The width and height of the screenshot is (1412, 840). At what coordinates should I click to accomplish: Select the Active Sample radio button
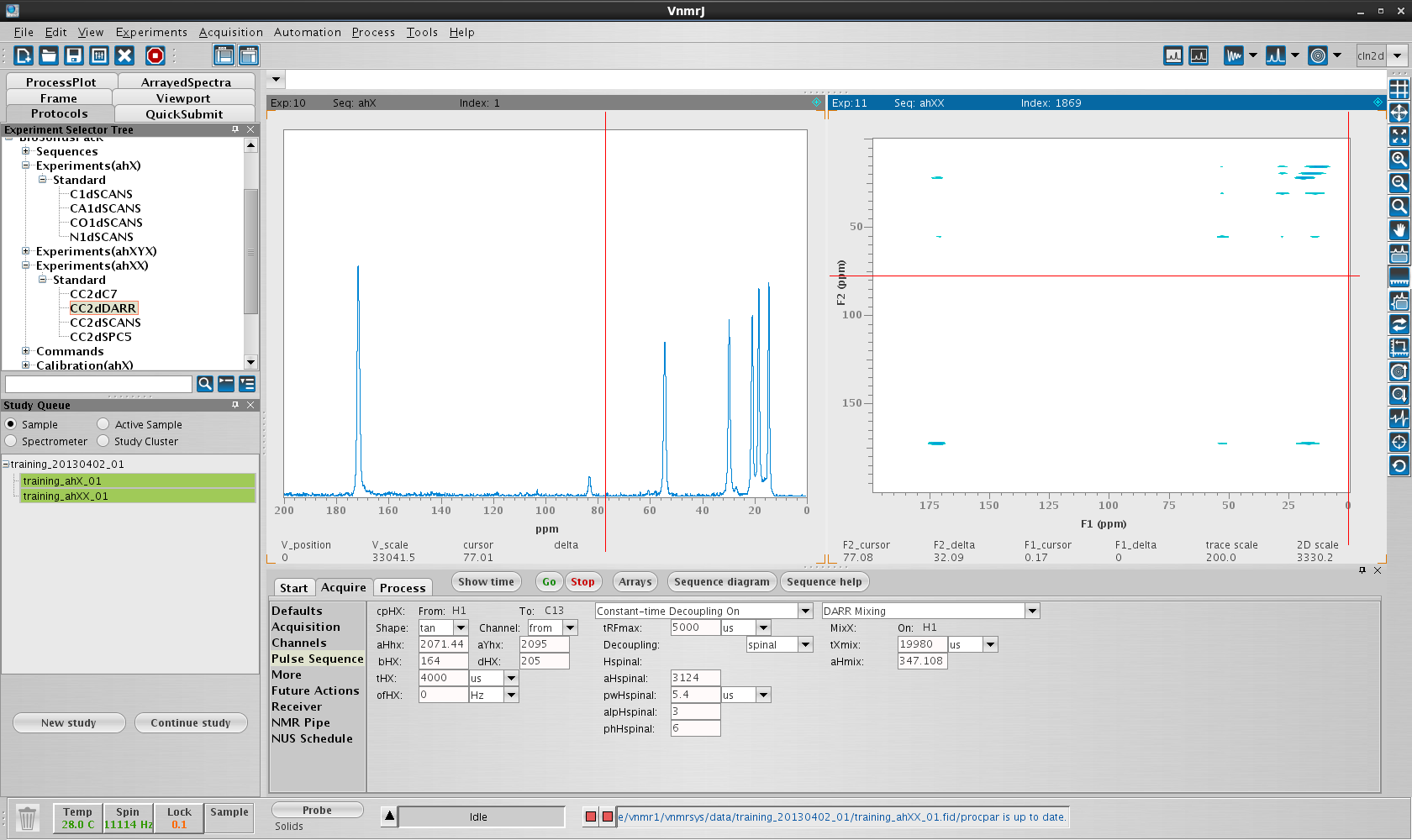pos(103,424)
